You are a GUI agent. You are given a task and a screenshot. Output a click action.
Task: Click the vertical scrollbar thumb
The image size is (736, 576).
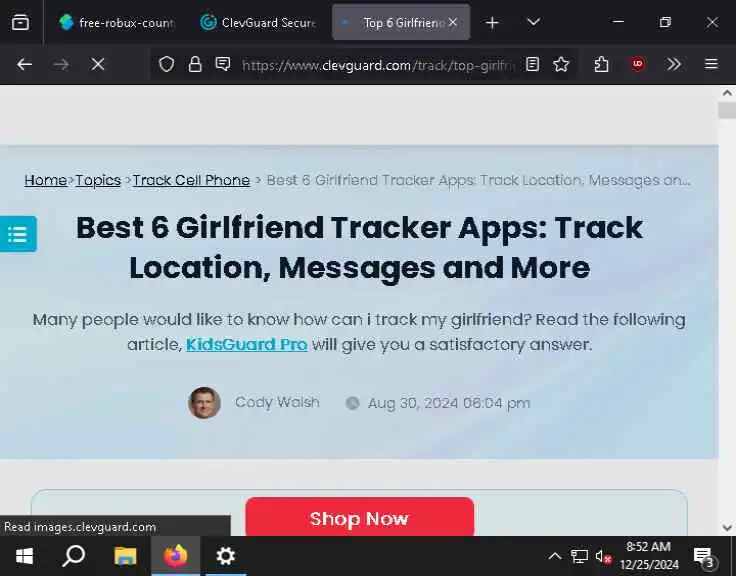(727, 110)
